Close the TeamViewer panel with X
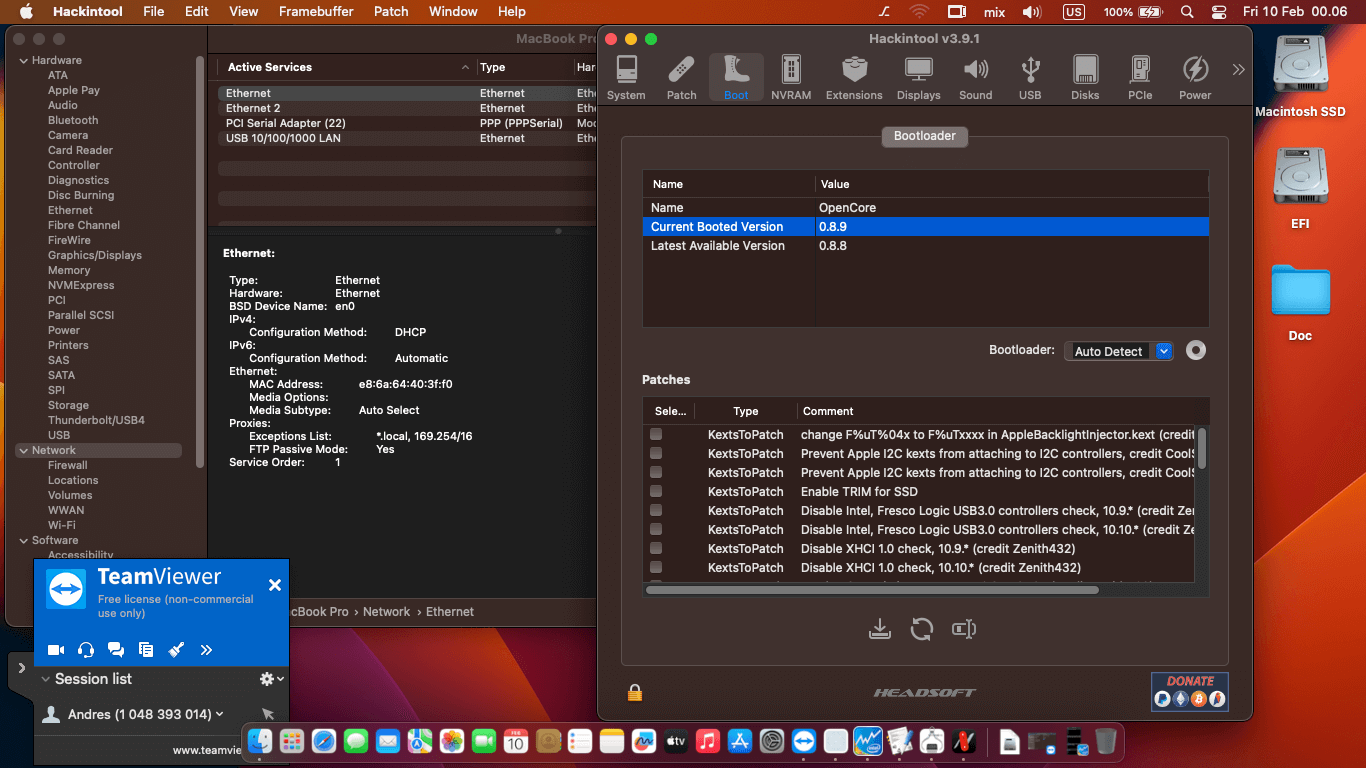 click(275, 585)
